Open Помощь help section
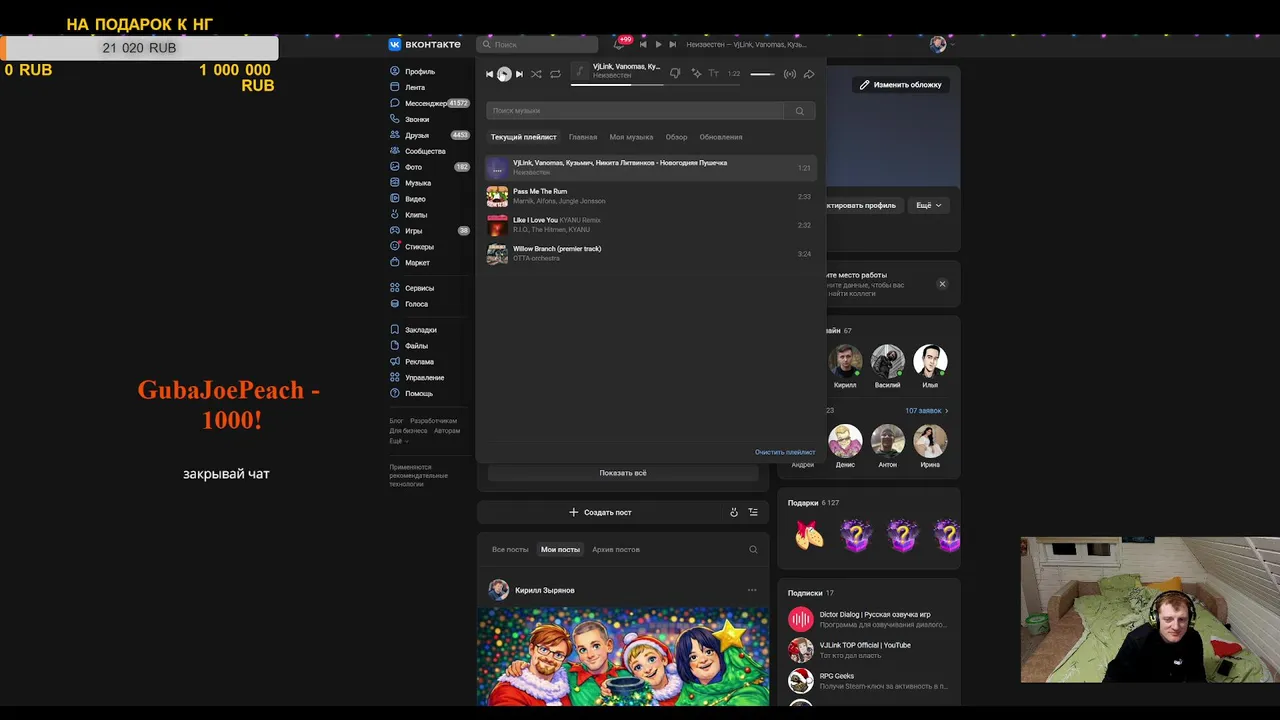The height and width of the screenshot is (720, 1280). (411, 394)
